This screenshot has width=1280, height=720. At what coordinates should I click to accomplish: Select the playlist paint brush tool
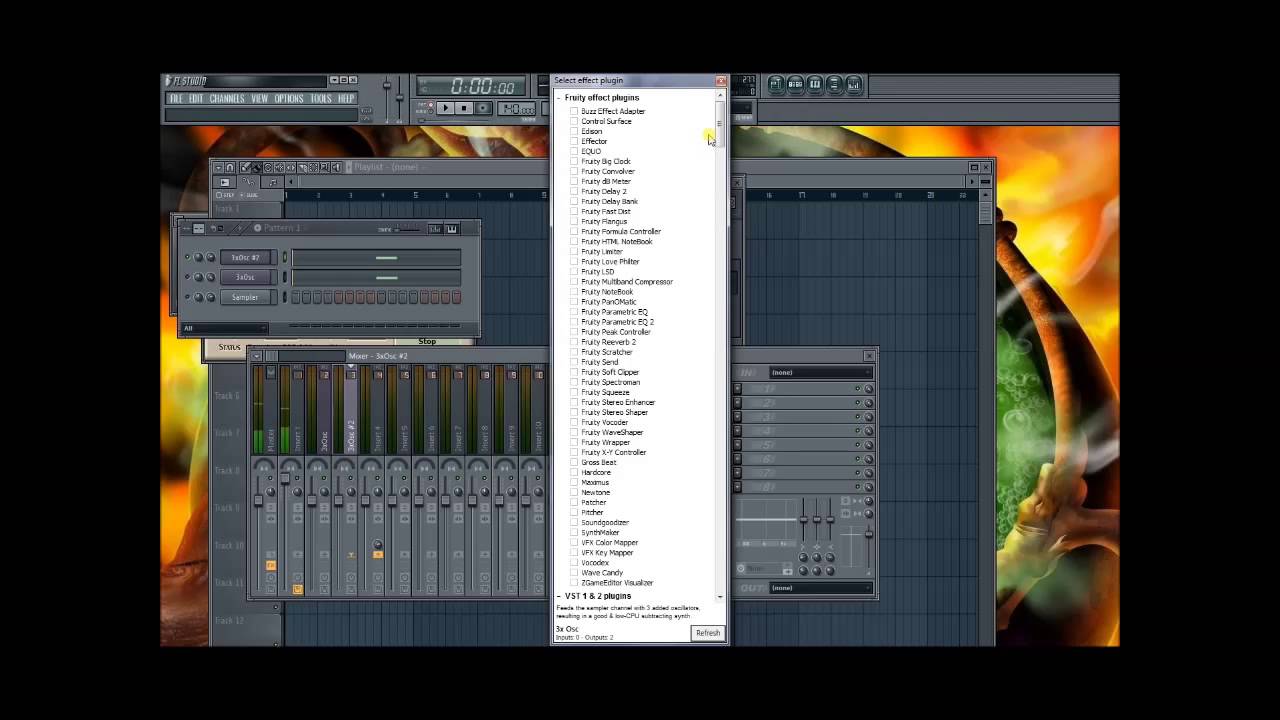[x=256, y=167]
